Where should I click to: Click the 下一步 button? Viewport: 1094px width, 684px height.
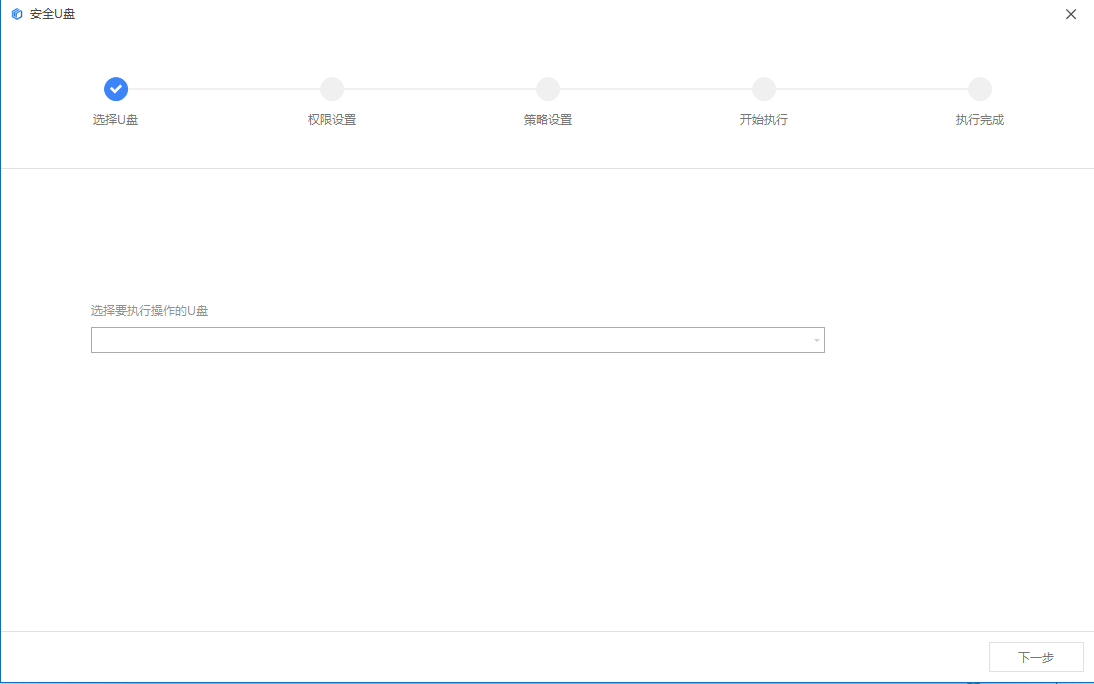point(1036,657)
